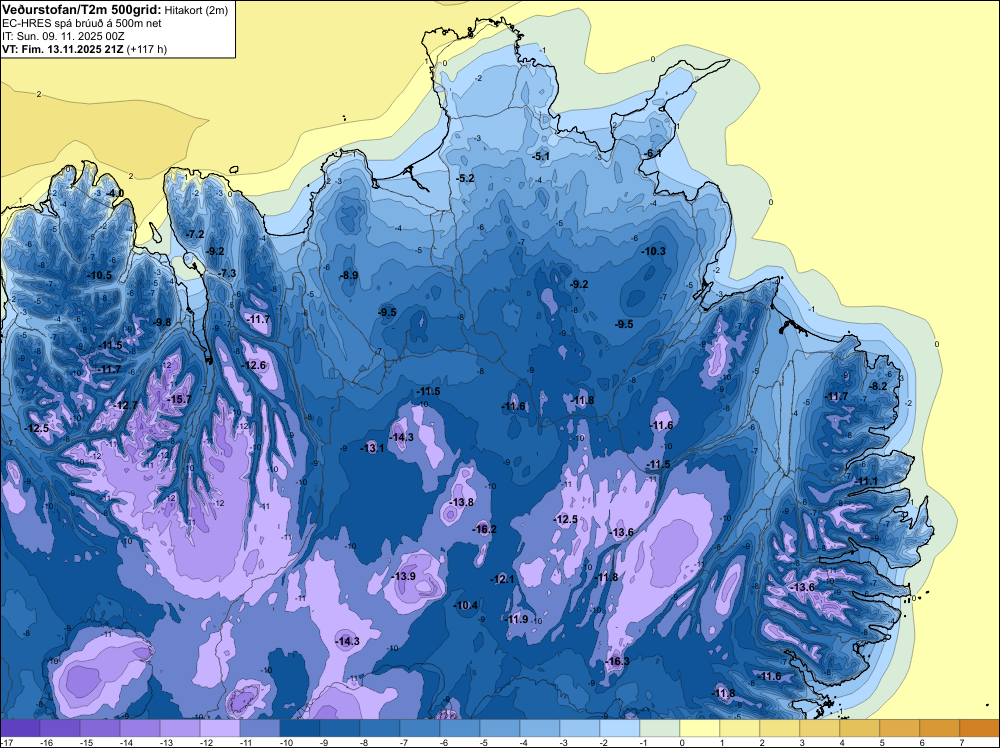Click the tan legend swatch labeled 4
This screenshot has height=748, width=1000.
point(860,728)
